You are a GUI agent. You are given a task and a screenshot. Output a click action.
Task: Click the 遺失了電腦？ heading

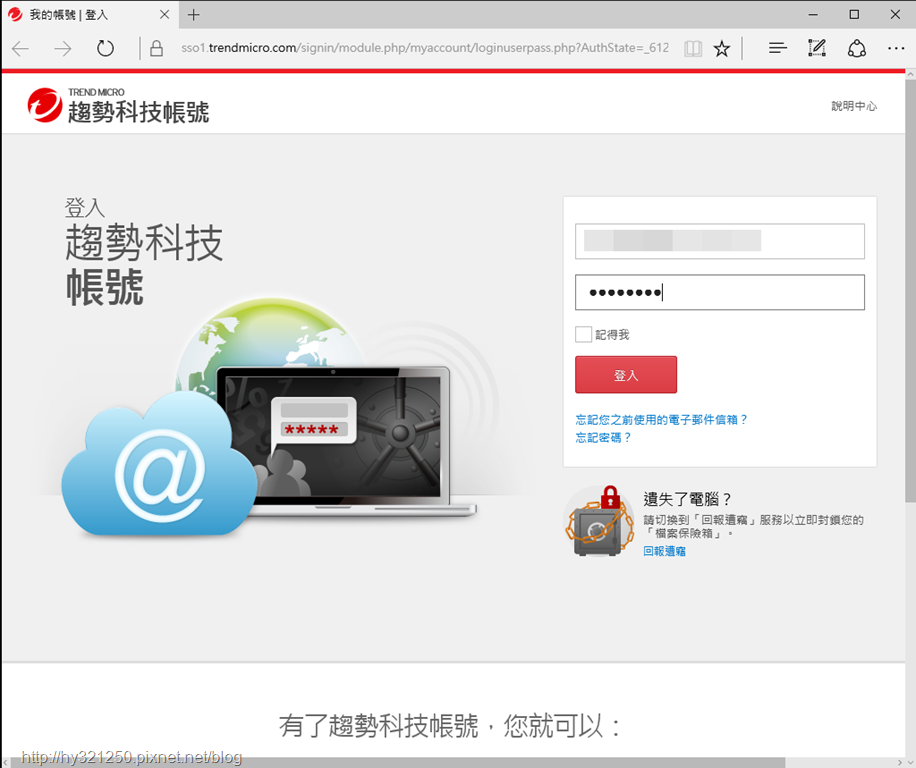click(x=687, y=499)
